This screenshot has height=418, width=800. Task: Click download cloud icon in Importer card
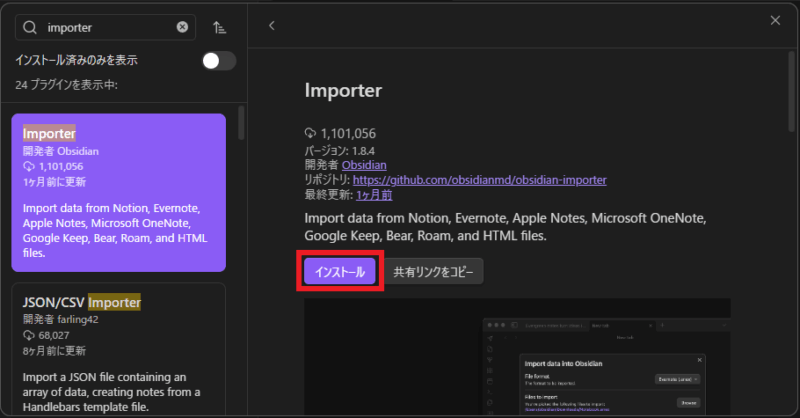coord(29,166)
